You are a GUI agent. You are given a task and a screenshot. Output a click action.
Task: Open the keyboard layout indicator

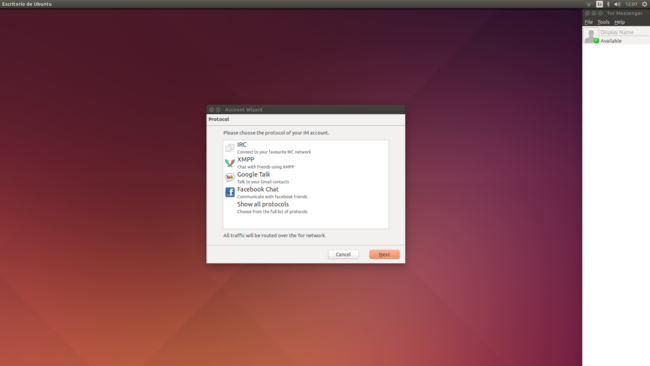tap(599, 4)
